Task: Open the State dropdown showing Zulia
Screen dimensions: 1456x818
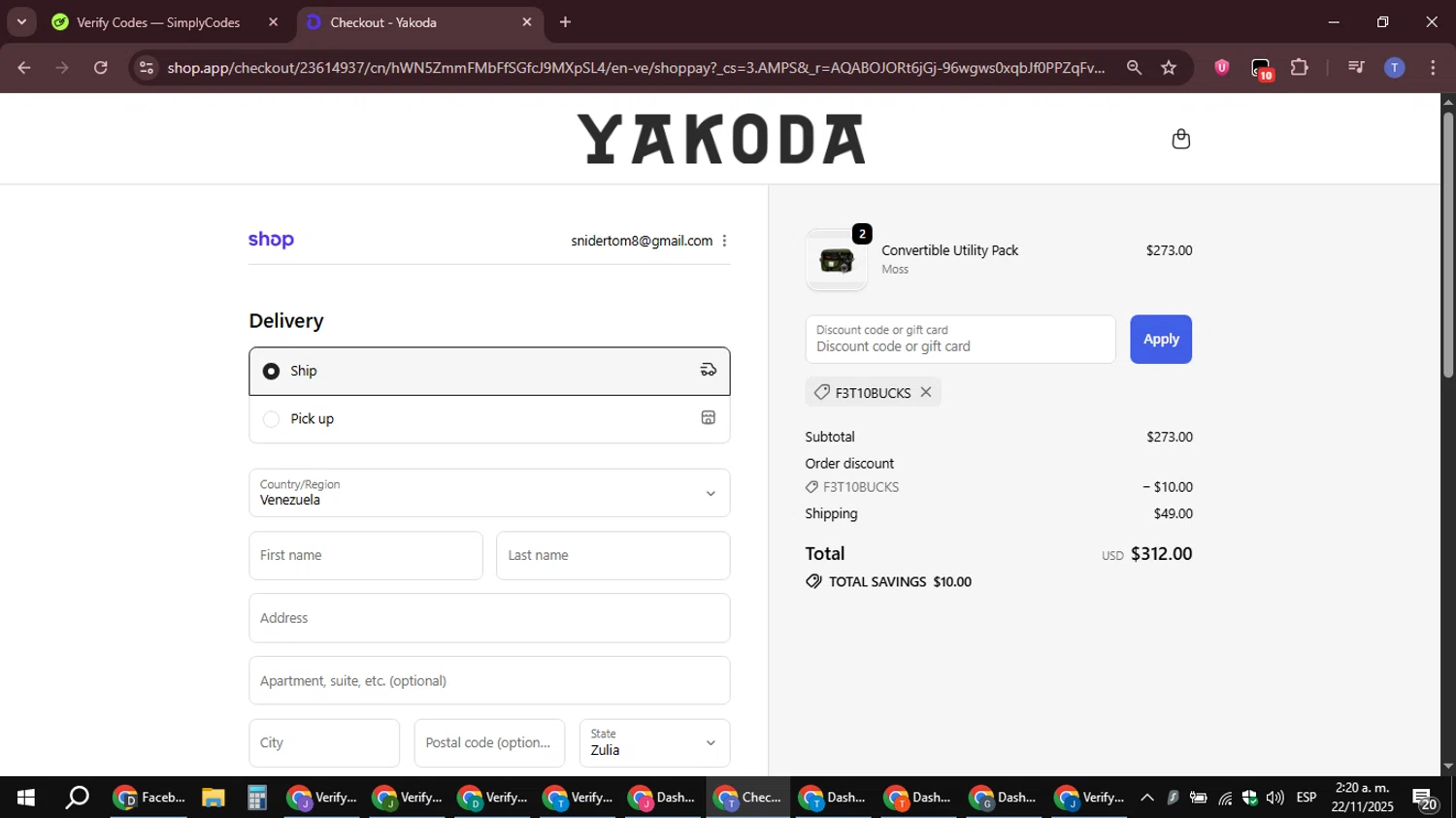Action: pos(654,743)
